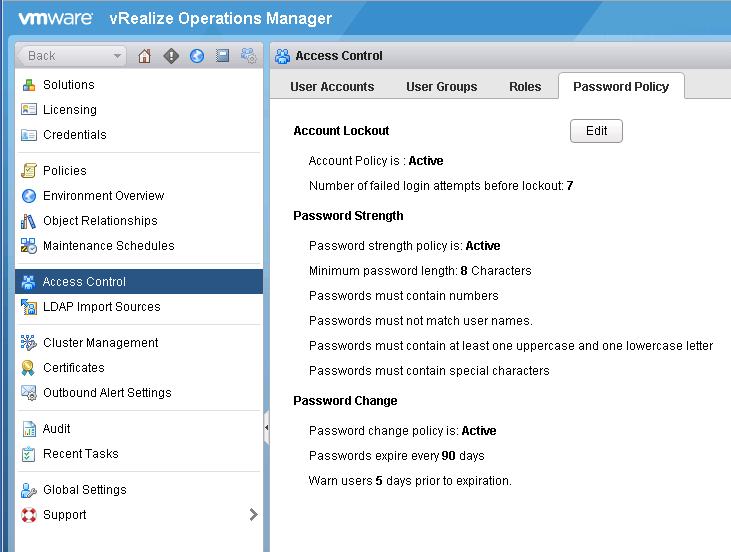
Task: Click the Support lifebuoy icon
Action: (x=29, y=515)
